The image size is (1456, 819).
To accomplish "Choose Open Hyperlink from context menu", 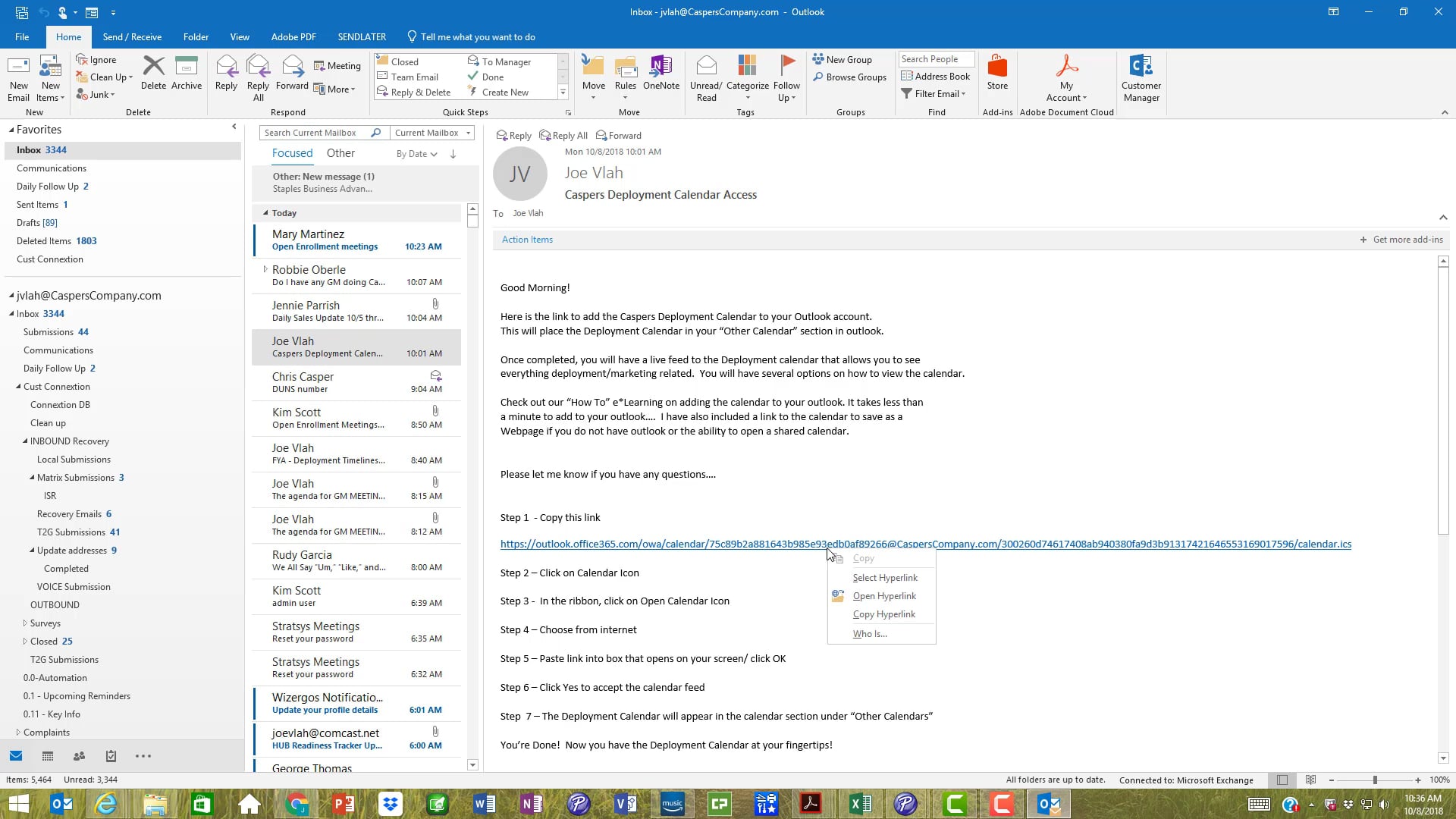I will (x=882, y=596).
